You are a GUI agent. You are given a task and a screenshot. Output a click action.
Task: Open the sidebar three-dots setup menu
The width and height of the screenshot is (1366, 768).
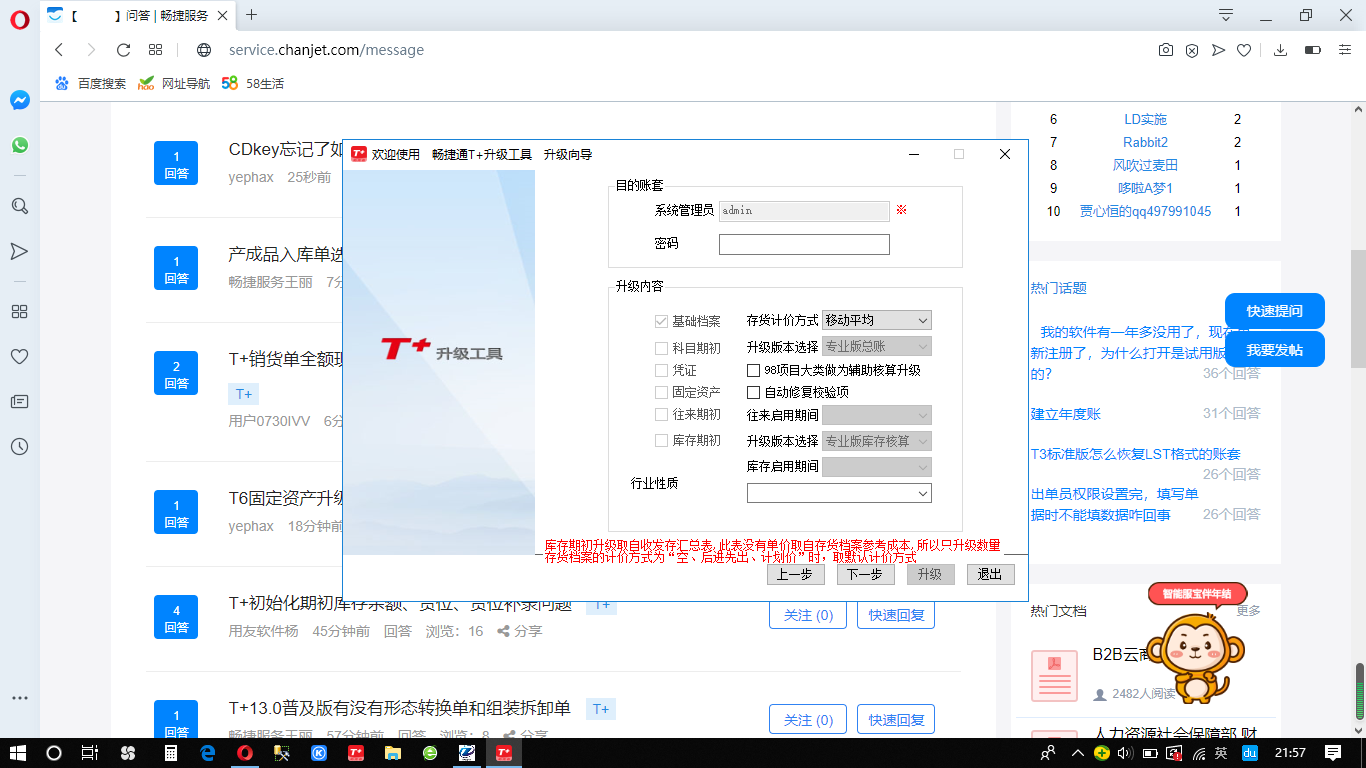[19, 698]
